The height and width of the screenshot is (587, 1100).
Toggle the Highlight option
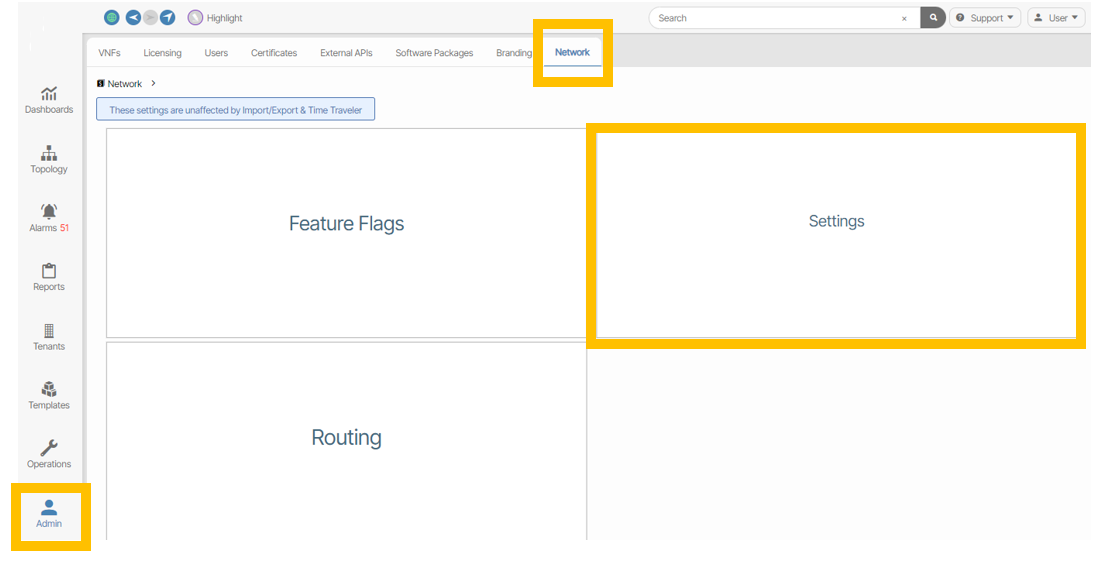215,18
